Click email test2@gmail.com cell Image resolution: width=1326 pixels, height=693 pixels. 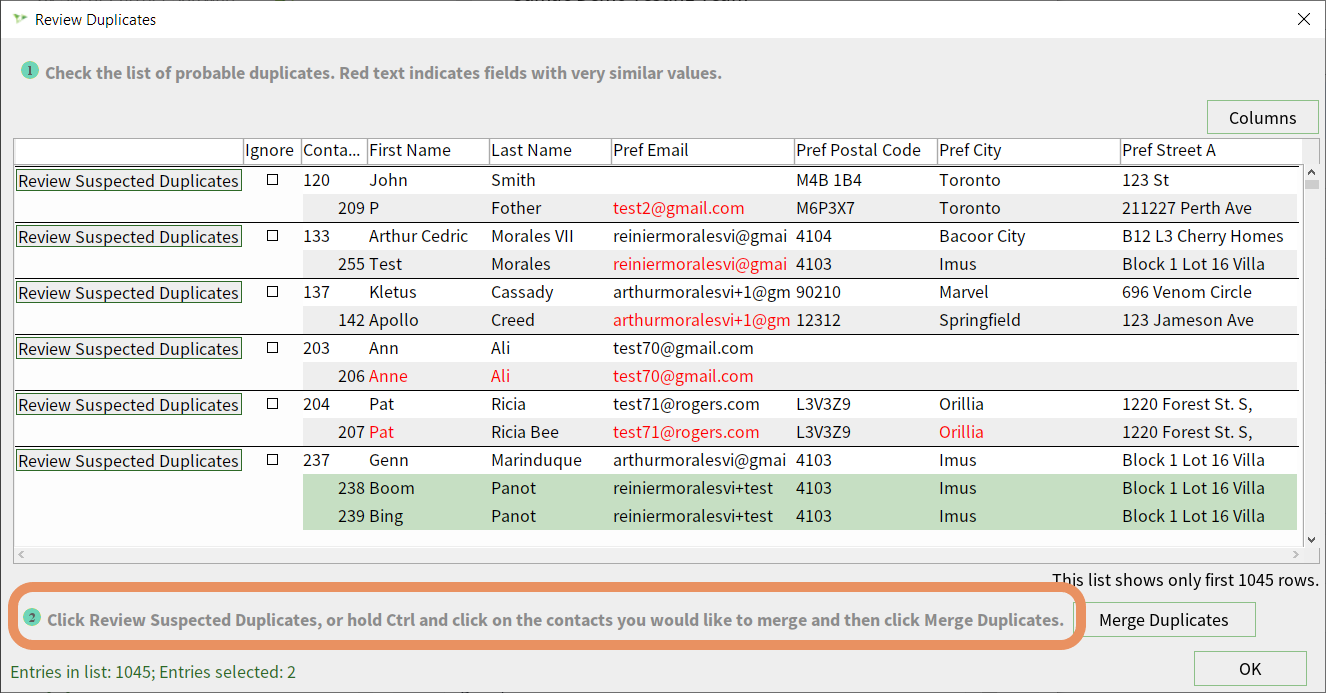678,208
